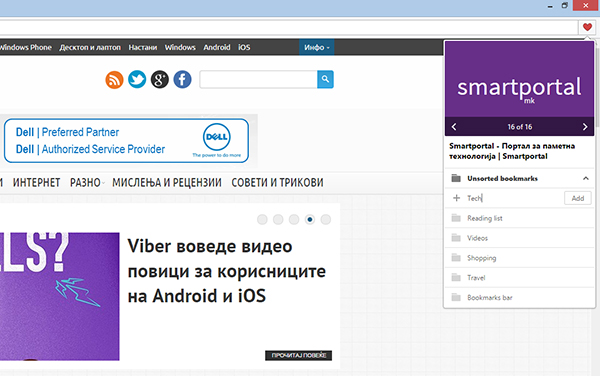The height and width of the screenshot is (376, 600).
Task: Select third slider dot
Action: (x=294, y=220)
